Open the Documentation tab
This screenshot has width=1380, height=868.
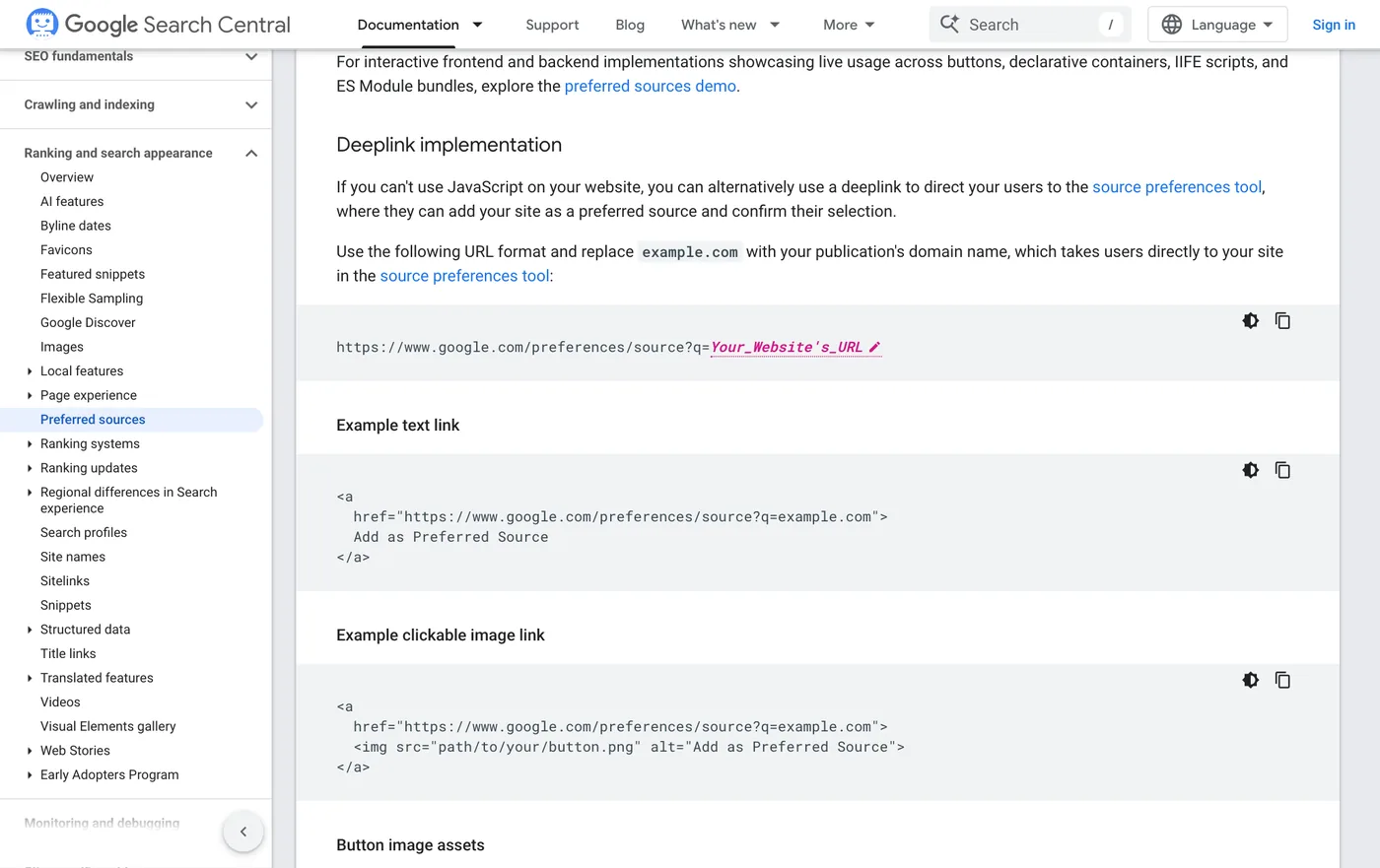coord(408,25)
